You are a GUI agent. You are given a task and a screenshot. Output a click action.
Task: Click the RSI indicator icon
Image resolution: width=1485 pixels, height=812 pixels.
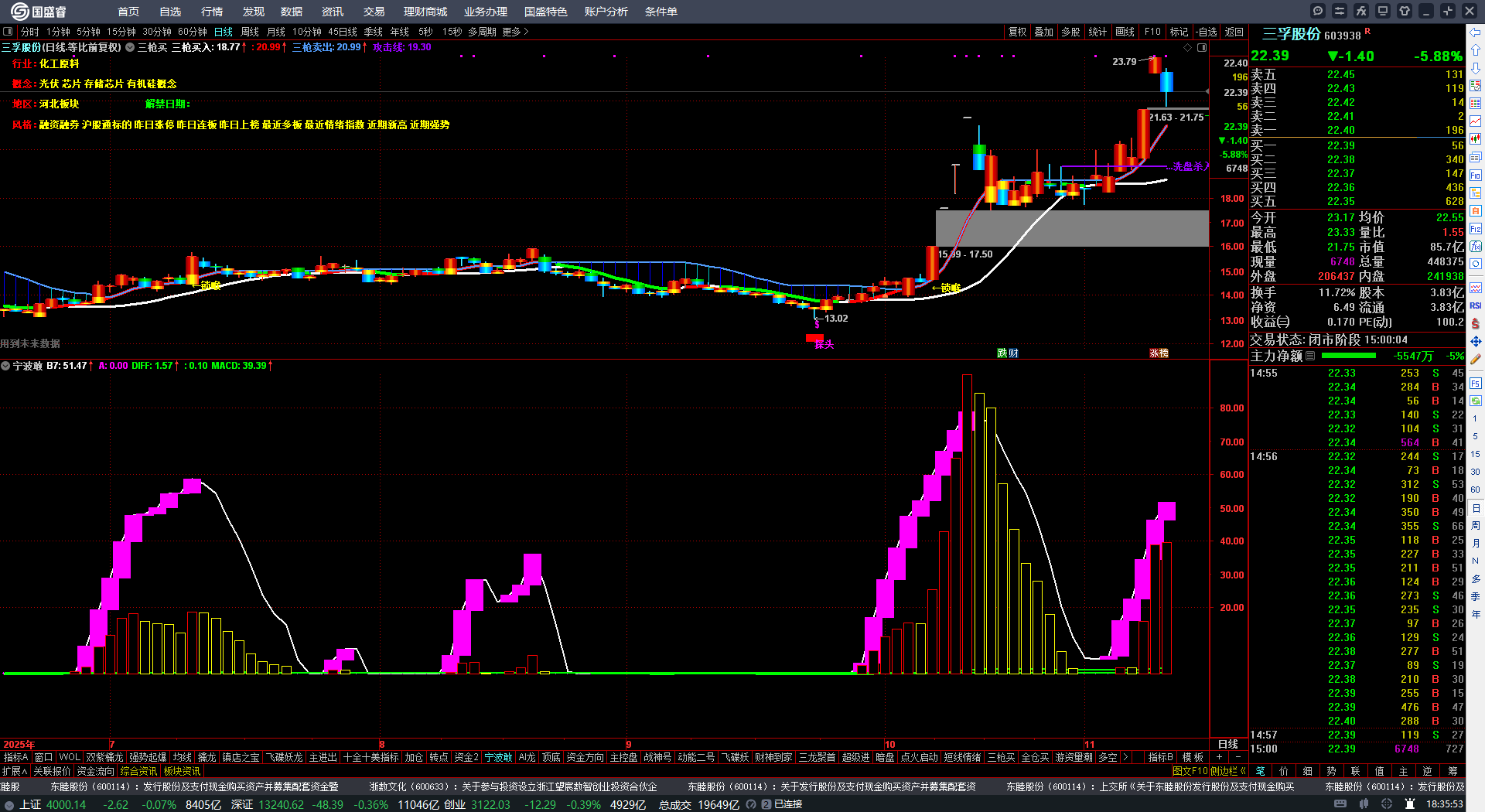point(1476,306)
